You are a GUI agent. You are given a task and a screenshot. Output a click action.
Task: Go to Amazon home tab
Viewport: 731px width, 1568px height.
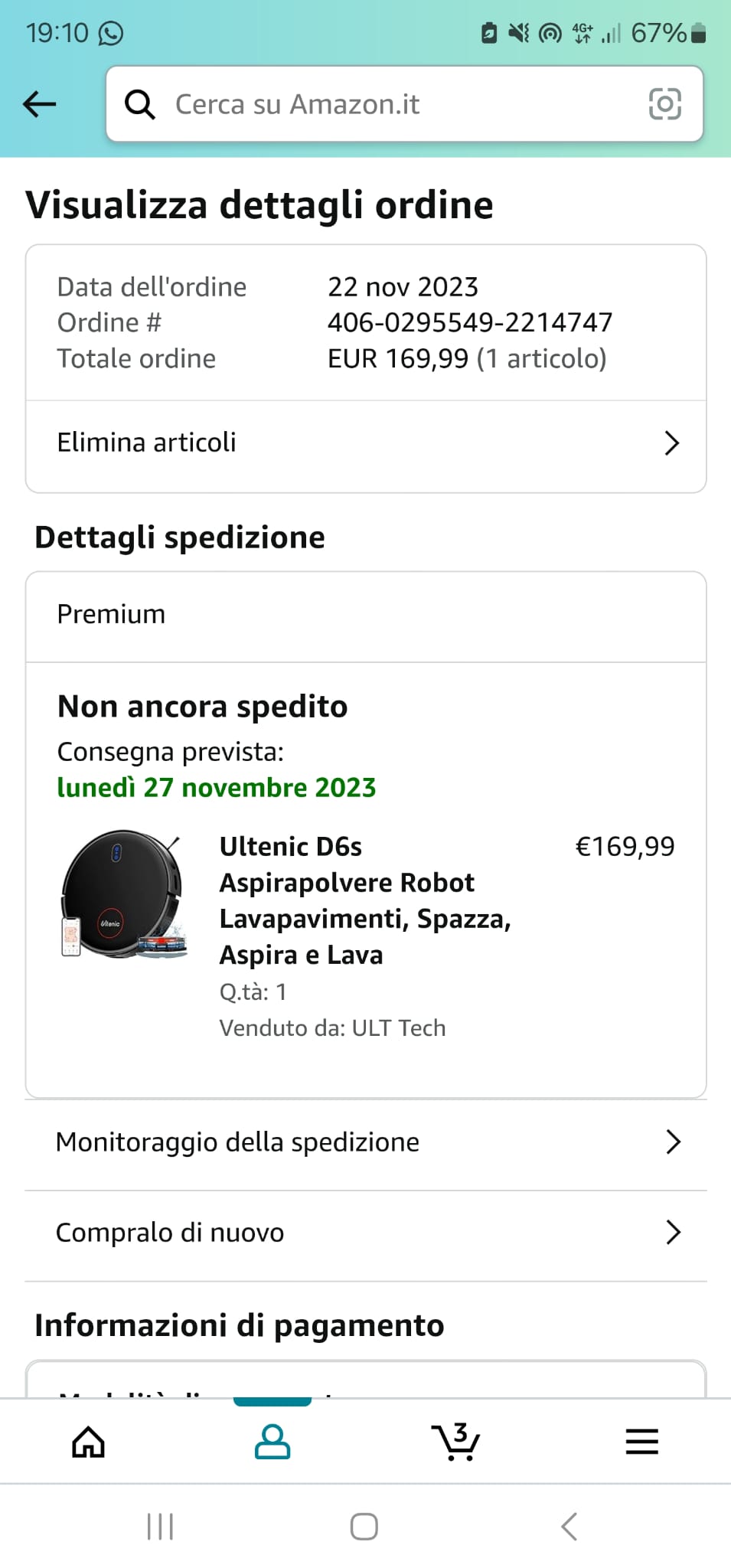pyautogui.click(x=88, y=1442)
